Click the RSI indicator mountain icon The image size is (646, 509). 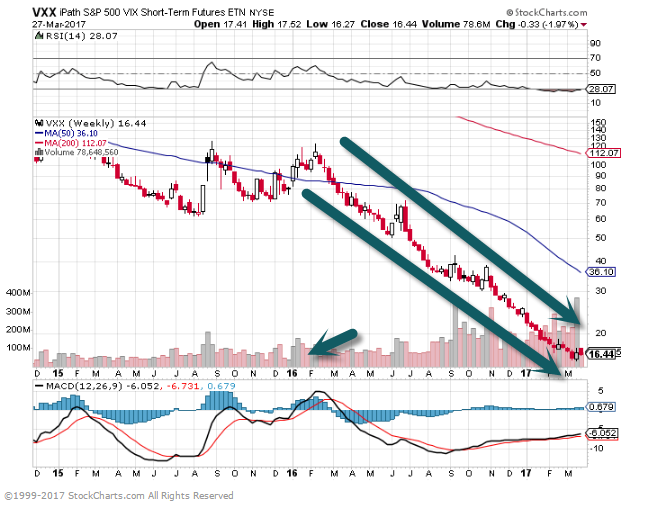[40, 36]
